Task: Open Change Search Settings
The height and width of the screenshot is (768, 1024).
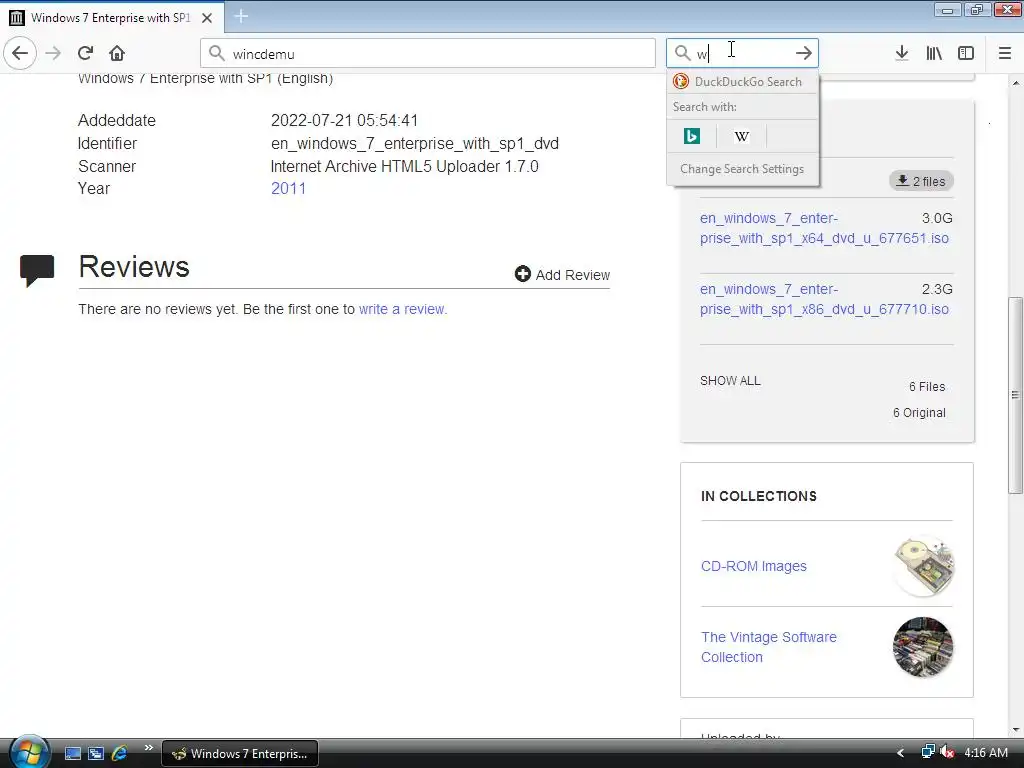Action: (x=742, y=168)
